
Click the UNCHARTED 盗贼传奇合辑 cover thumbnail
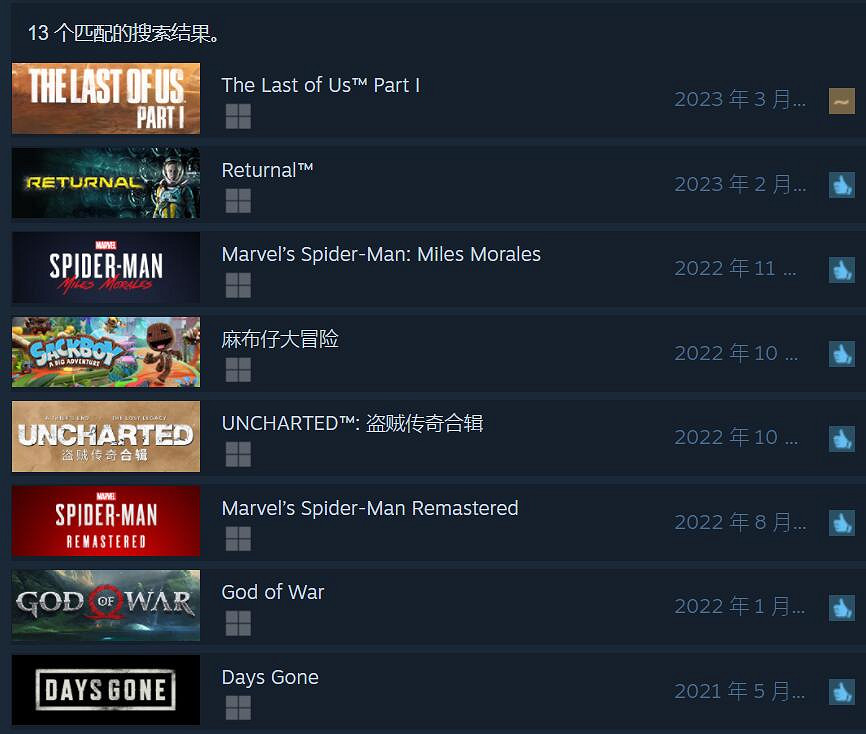[x=106, y=436]
